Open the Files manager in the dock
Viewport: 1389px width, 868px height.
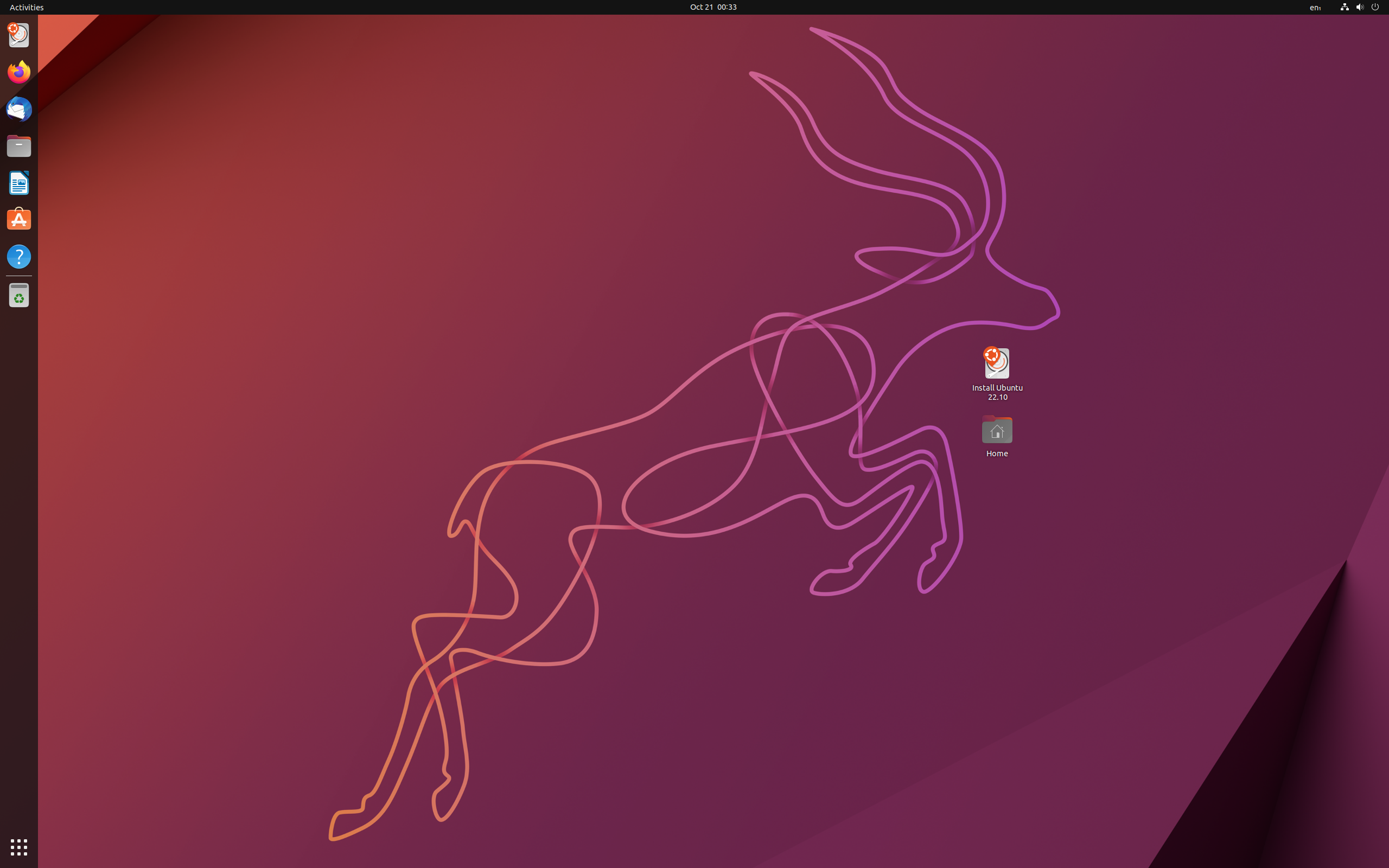(18, 146)
